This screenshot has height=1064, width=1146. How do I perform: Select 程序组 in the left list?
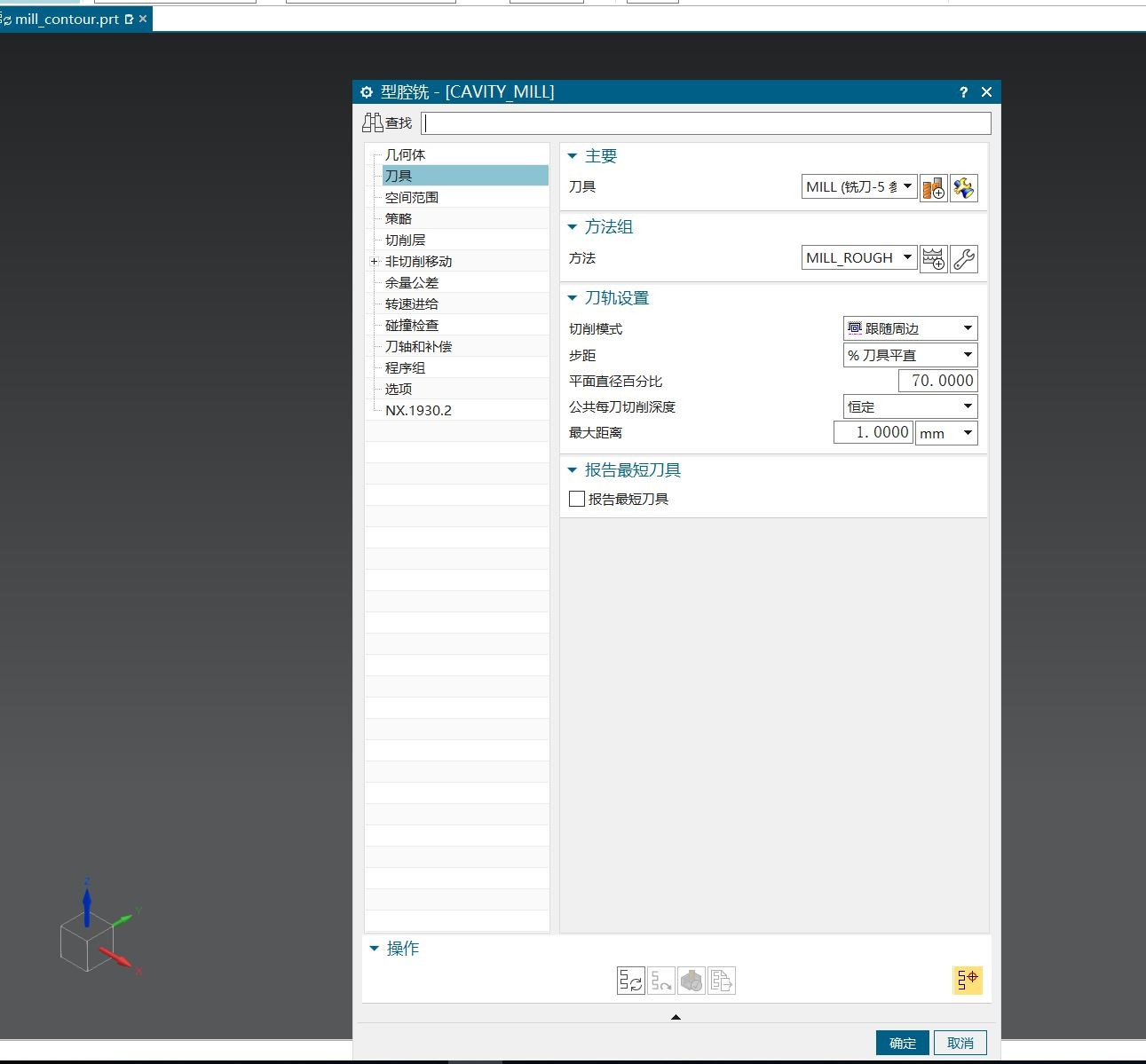[x=405, y=367]
